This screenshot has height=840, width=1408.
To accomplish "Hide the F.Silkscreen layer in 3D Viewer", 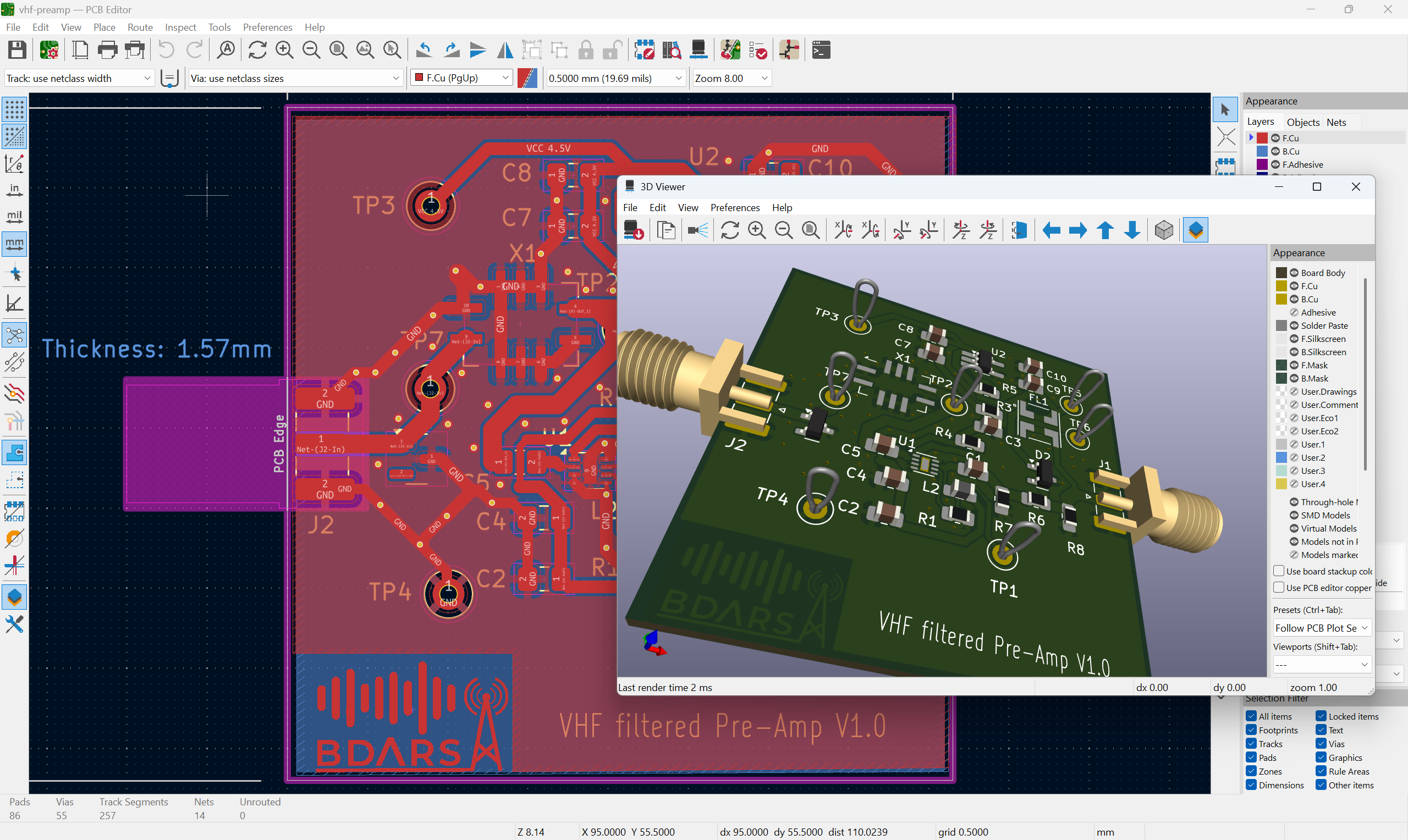I will click(x=1294, y=339).
